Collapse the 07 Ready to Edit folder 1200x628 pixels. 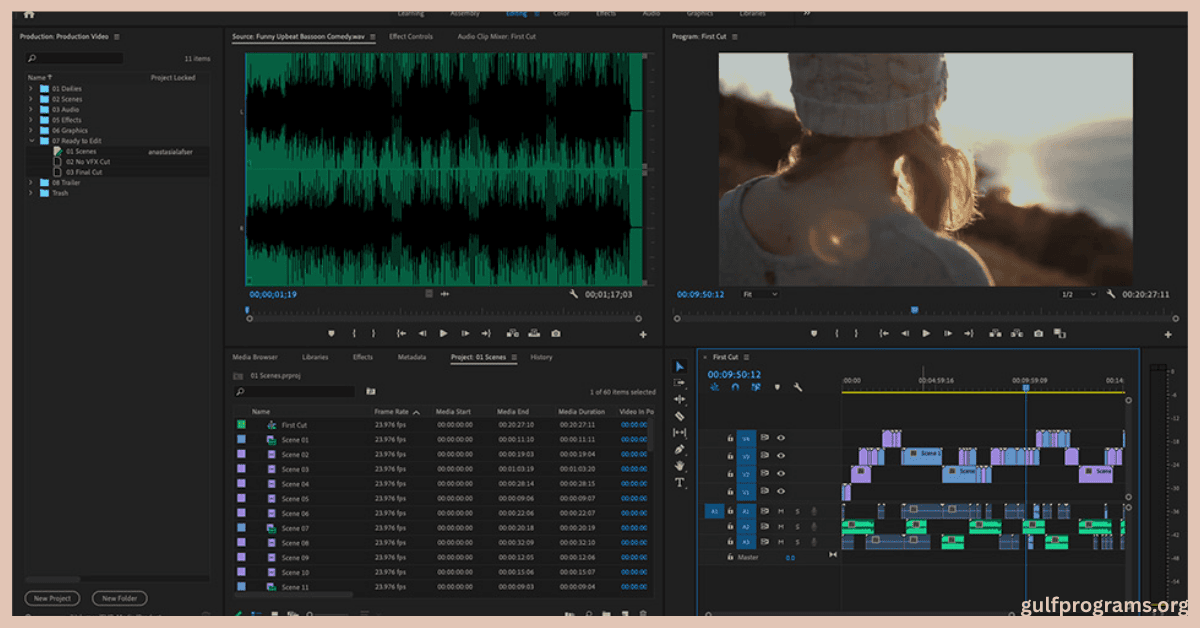[x=31, y=141]
